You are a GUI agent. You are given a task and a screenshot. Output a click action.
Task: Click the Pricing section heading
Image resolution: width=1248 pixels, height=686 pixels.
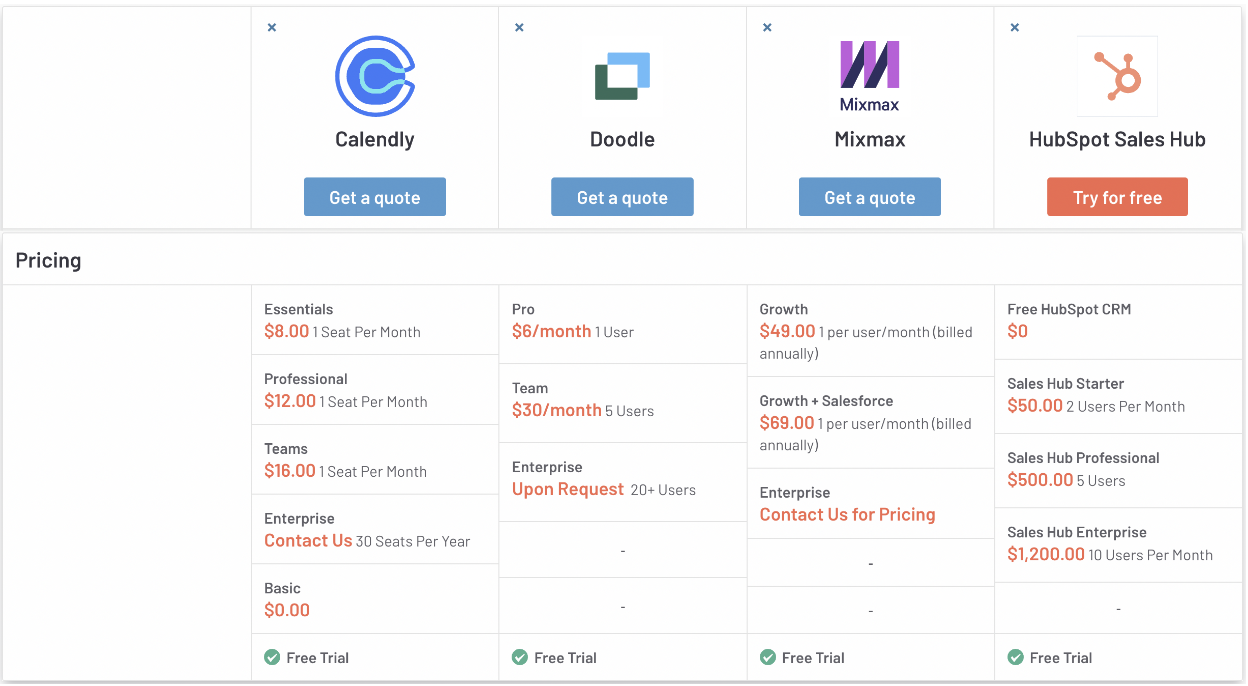click(x=48, y=261)
